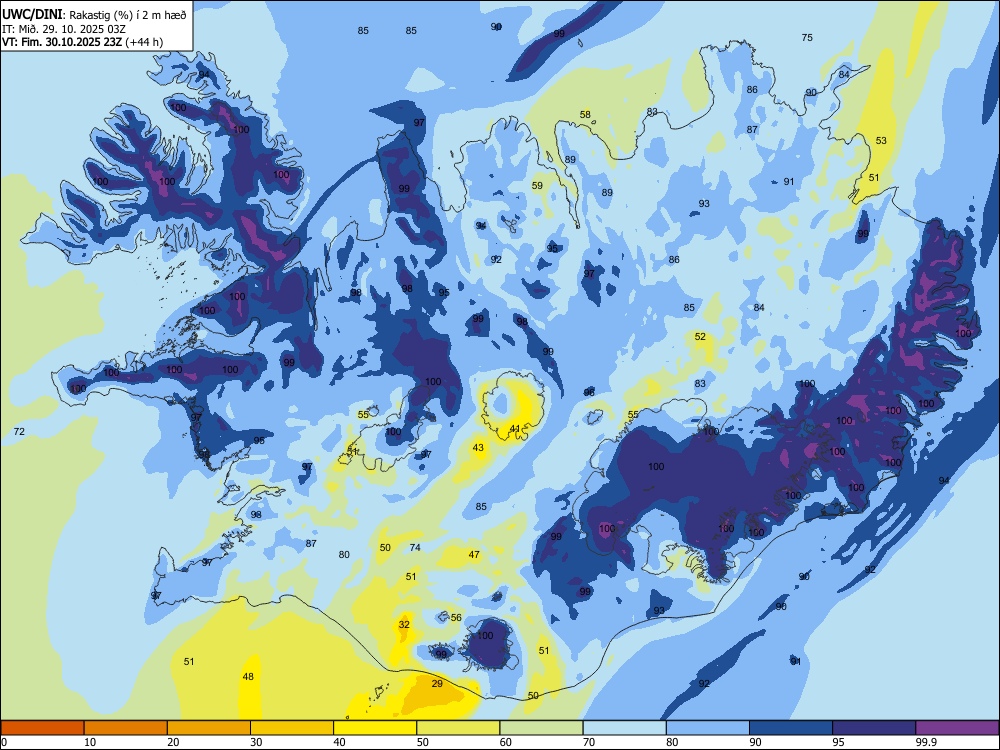The height and width of the screenshot is (750, 1000).
Task: Select the 'IT: Mið. 29. 10. 2025 03Z' line
Action: coord(62,29)
